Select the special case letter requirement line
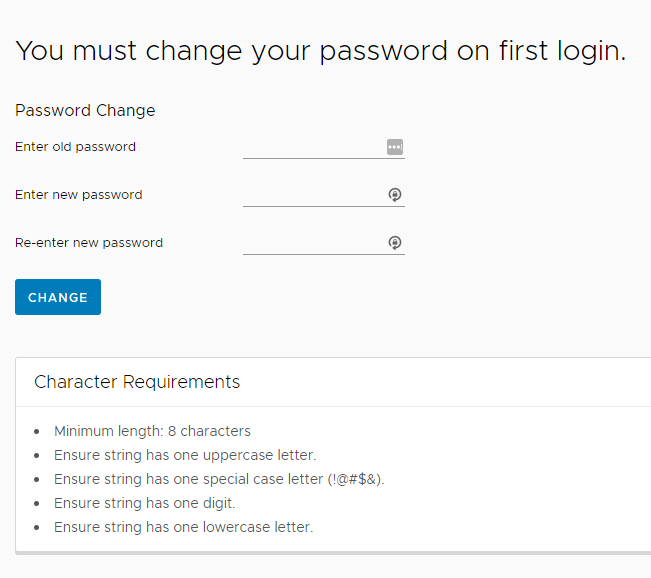Image resolution: width=651 pixels, height=578 pixels. [x=219, y=479]
